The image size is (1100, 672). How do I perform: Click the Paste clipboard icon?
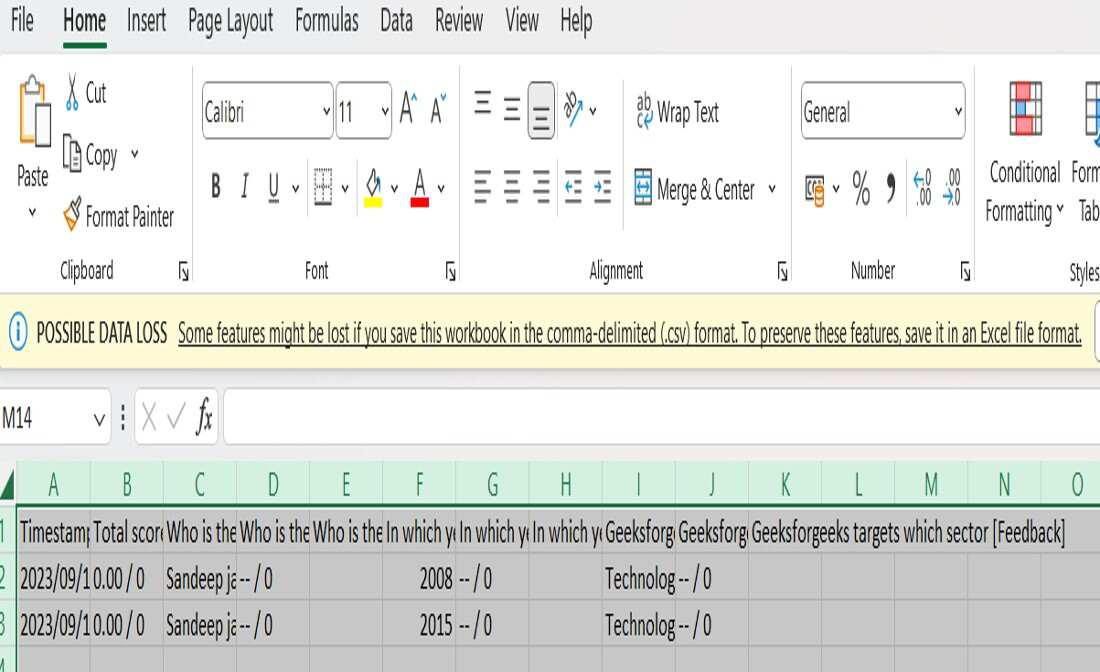click(x=34, y=111)
